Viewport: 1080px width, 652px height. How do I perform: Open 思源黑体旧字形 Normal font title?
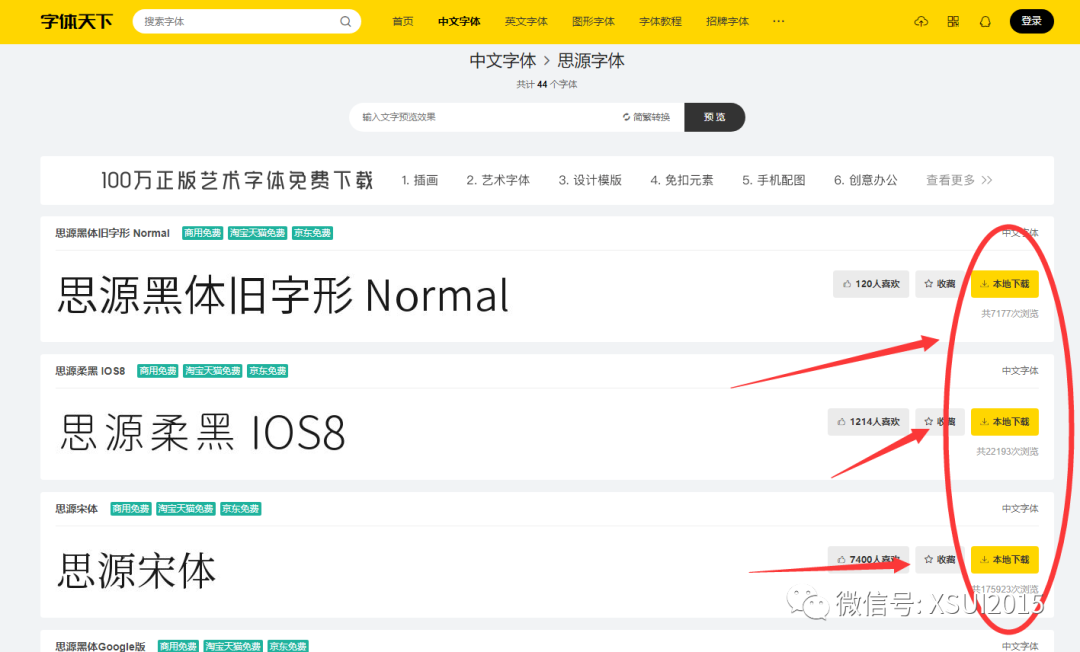[x=112, y=233]
